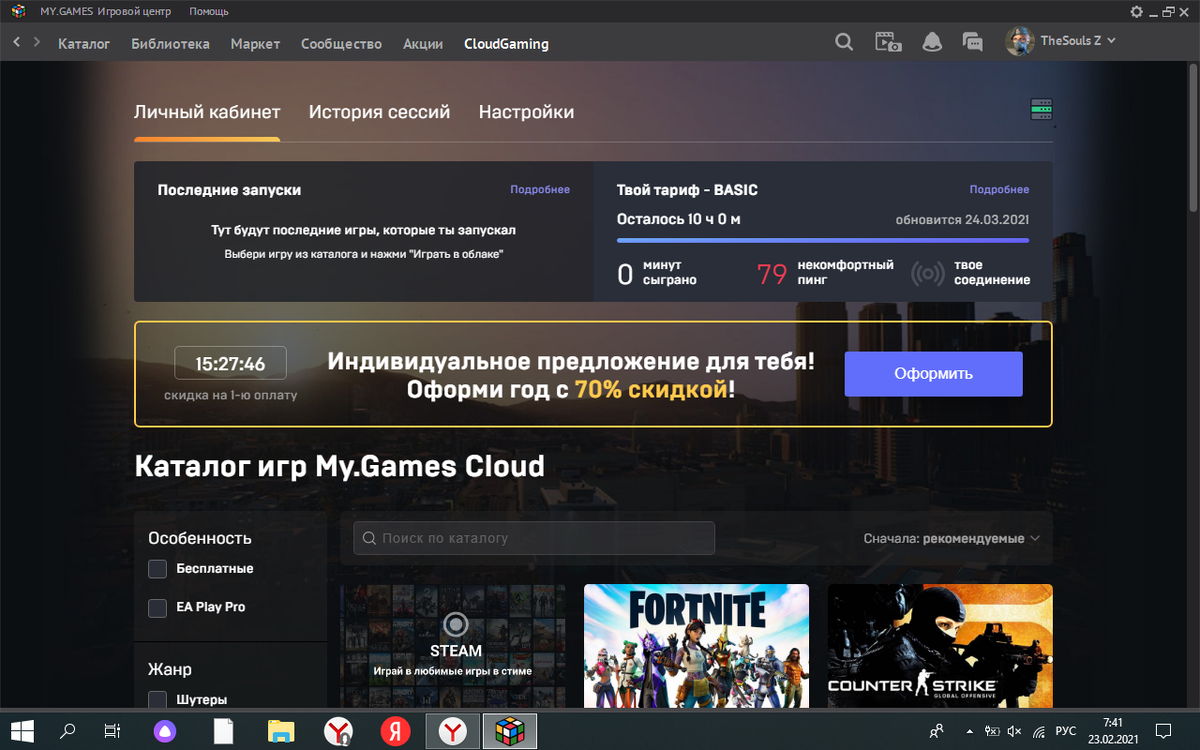Open 'Подробнее' link for the BASIC tariff

[999, 189]
